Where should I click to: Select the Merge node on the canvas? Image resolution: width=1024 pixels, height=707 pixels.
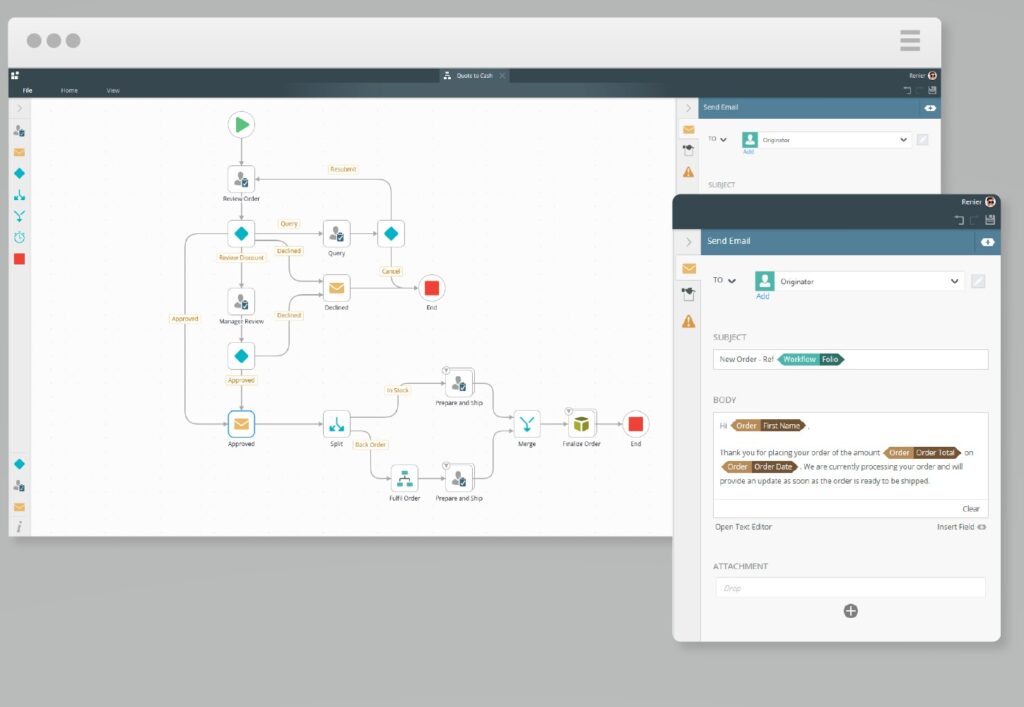tap(527, 423)
